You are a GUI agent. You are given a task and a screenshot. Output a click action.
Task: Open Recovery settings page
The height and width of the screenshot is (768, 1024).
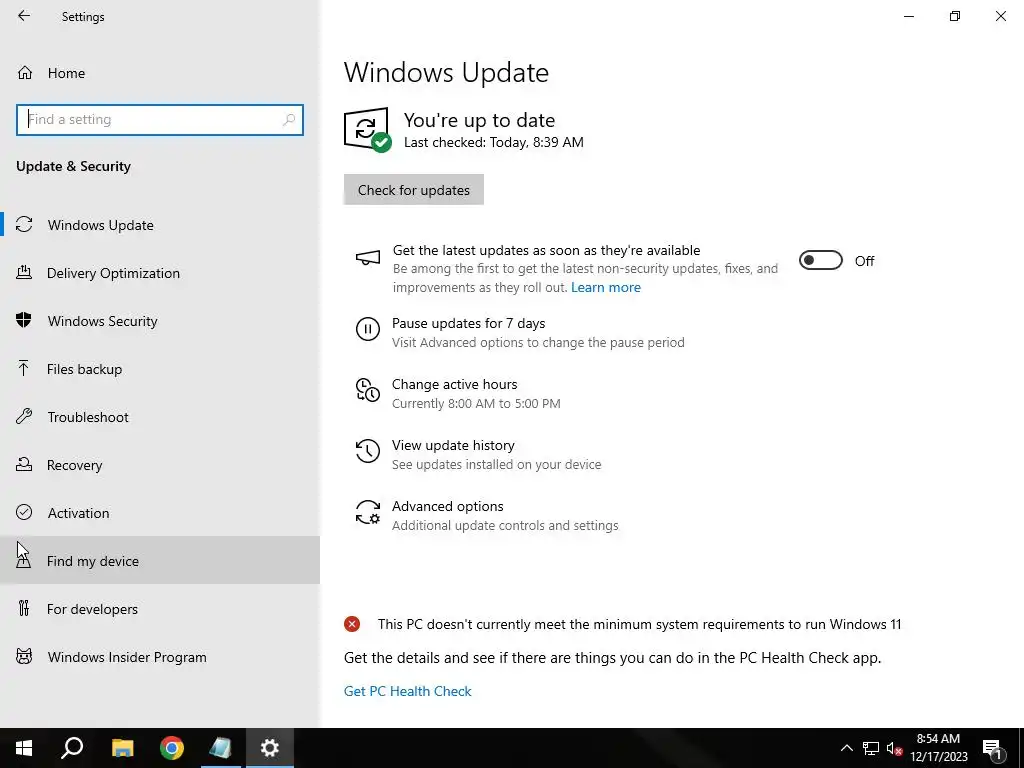pos(160,465)
